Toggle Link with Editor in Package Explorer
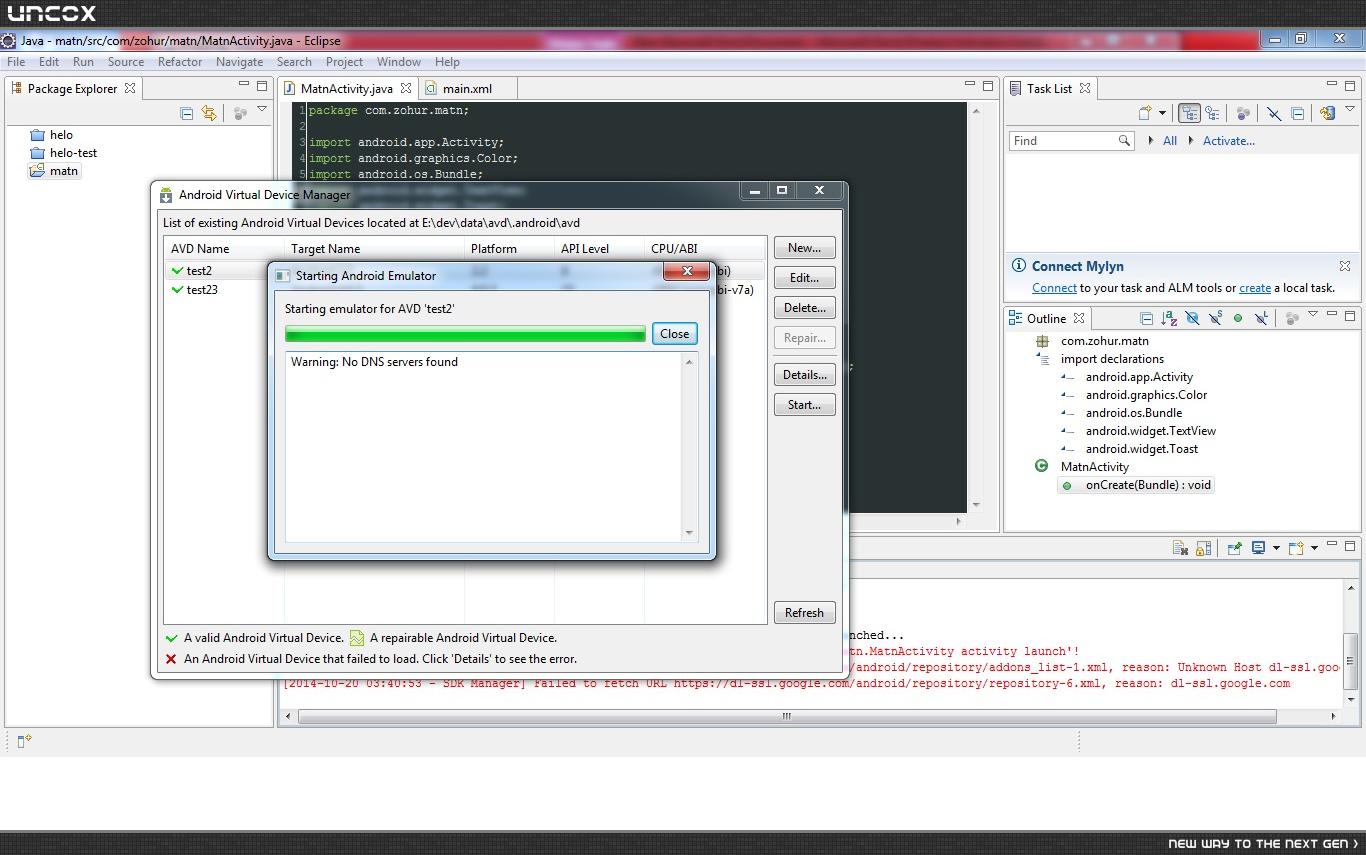This screenshot has height=855, width=1366. tap(209, 113)
